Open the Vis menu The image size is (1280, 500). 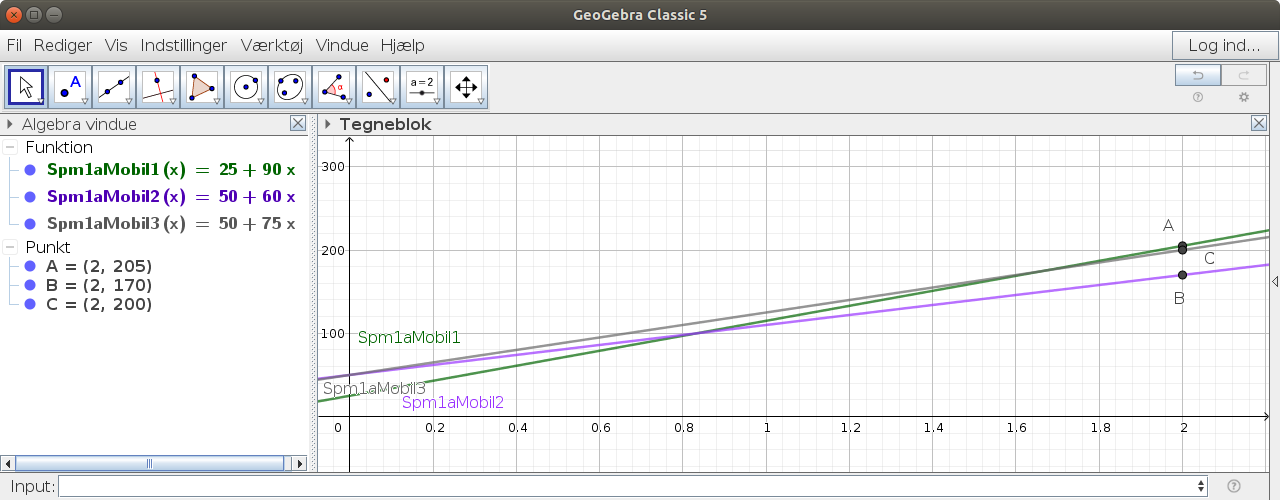point(116,45)
